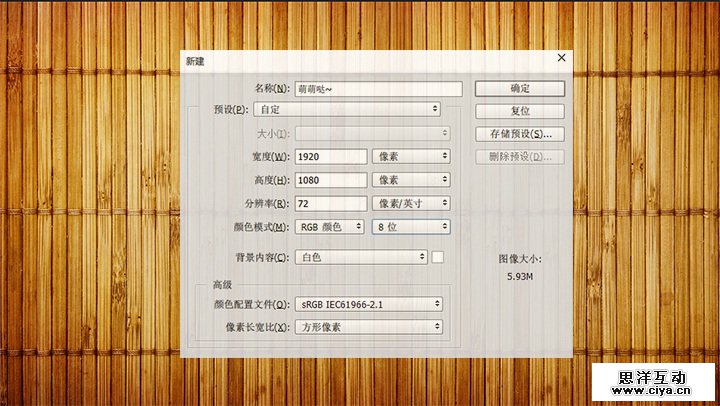Click the 高级 section label
The width and height of the screenshot is (720, 406).
(222, 285)
